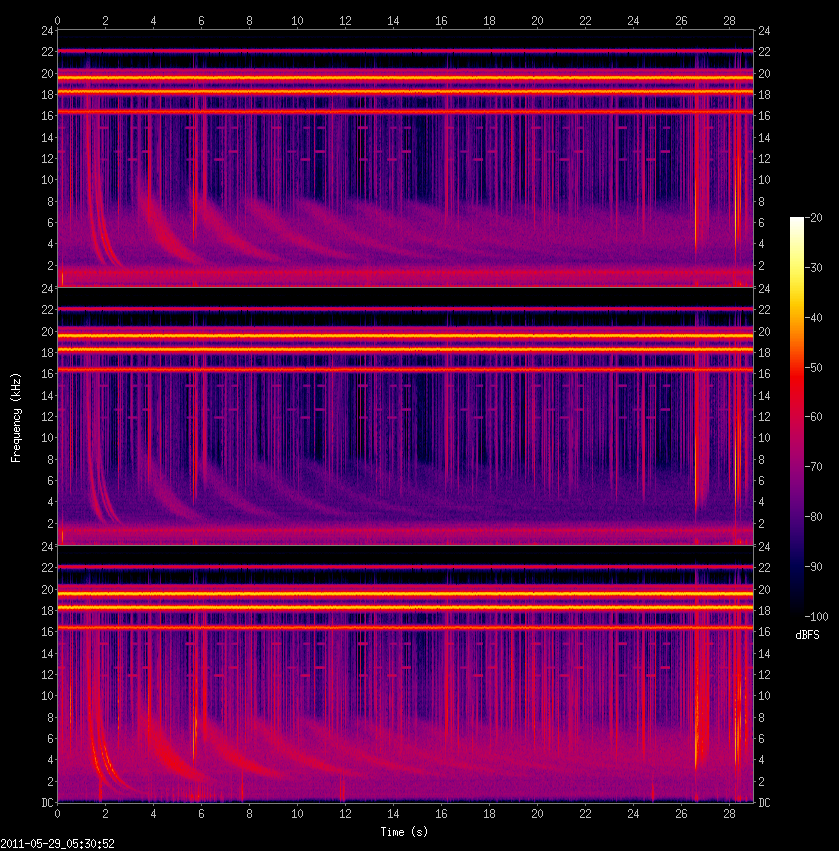Click the center of the top spectrogram panel
This screenshot has width=839, height=851.
405,157
